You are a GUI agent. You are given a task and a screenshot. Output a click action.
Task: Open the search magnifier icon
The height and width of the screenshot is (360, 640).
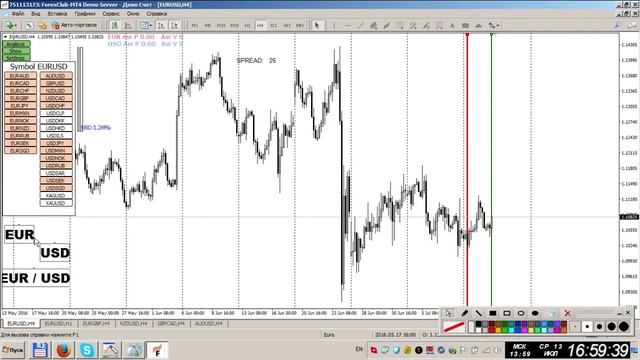[618, 25]
